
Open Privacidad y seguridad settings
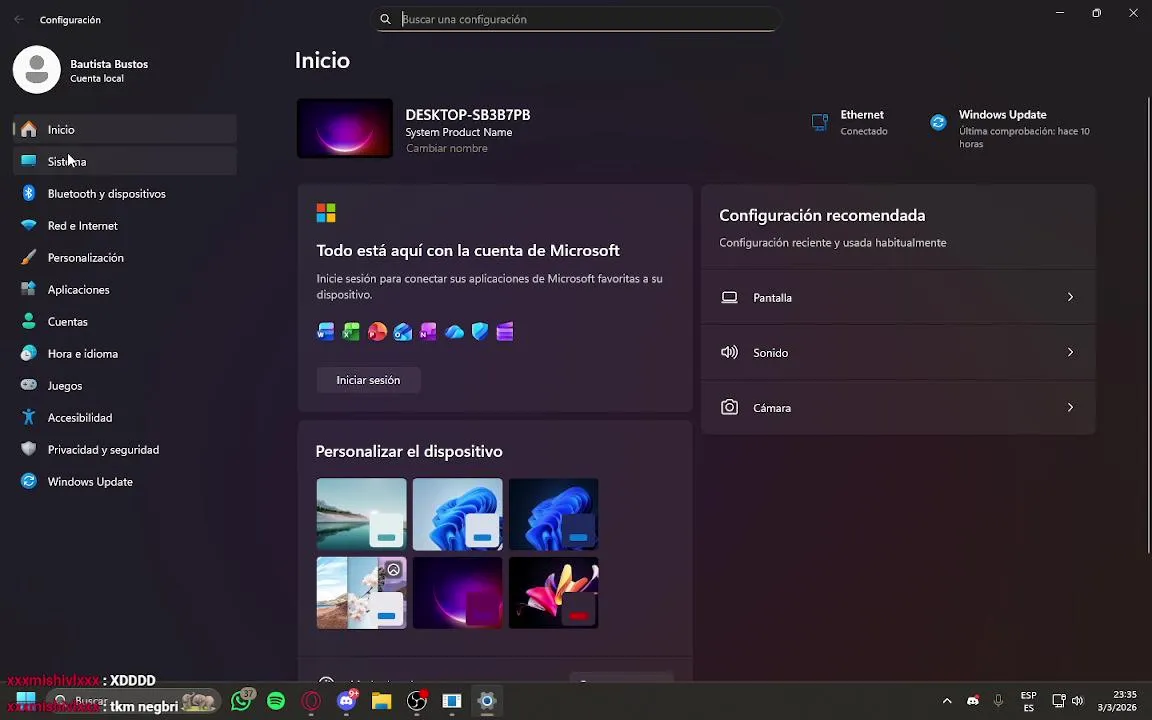125,450
